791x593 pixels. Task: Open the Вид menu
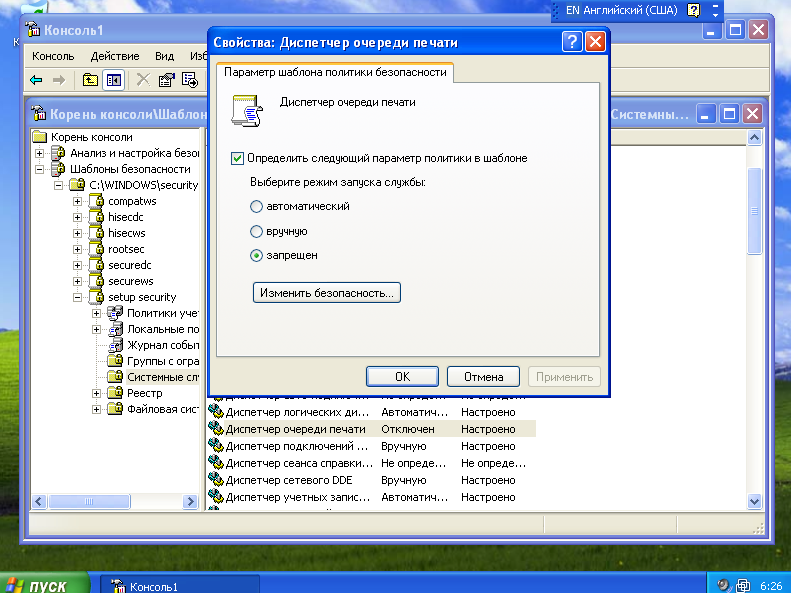coord(164,56)
